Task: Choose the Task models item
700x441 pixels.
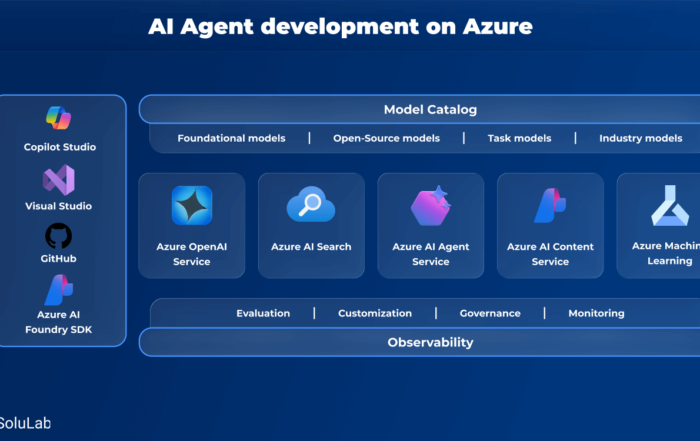Action: point(519,138)
